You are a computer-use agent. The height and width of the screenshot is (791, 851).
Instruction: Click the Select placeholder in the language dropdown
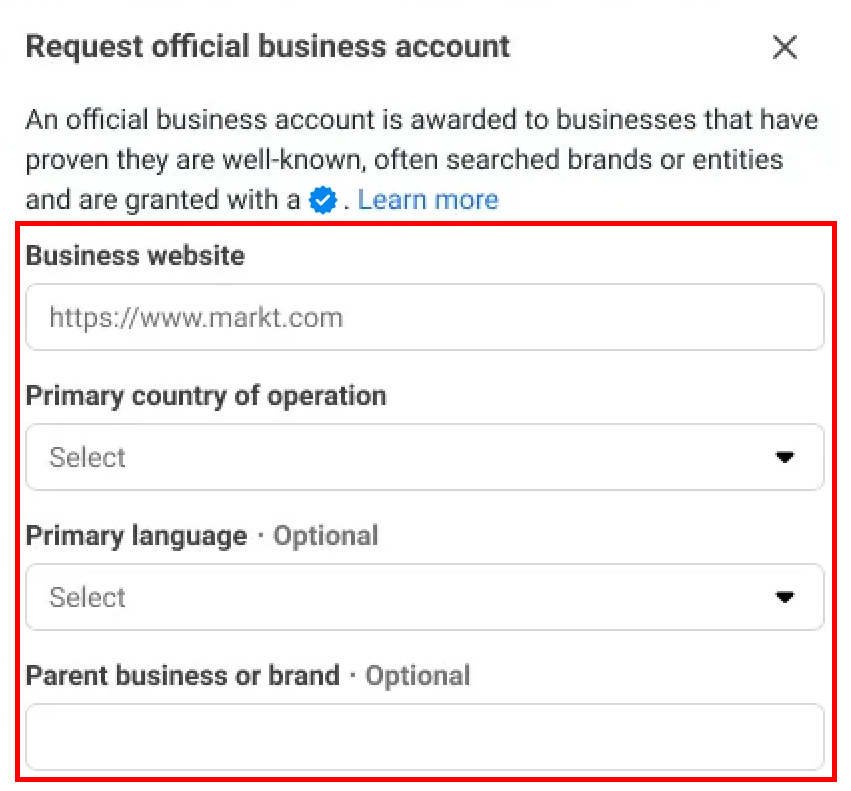tap(87, 597)
